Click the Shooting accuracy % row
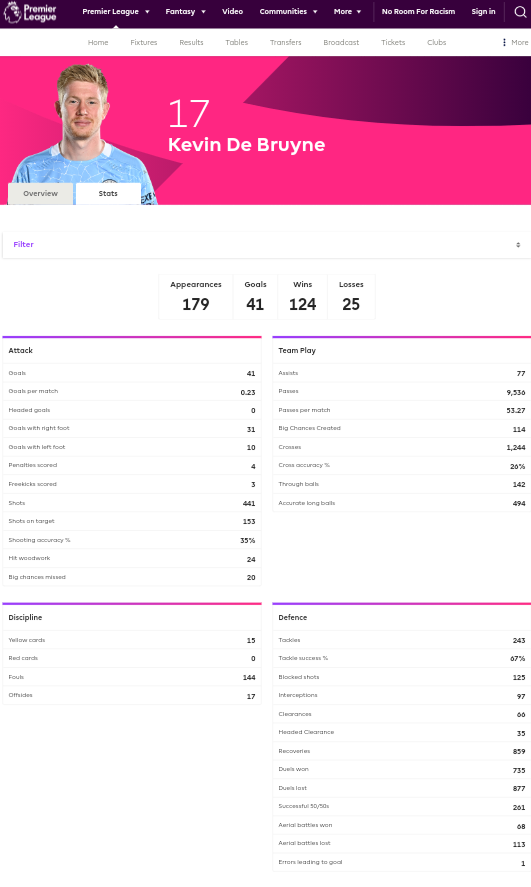The width and height of the screenshot is (531, 887). pos(132,540)
